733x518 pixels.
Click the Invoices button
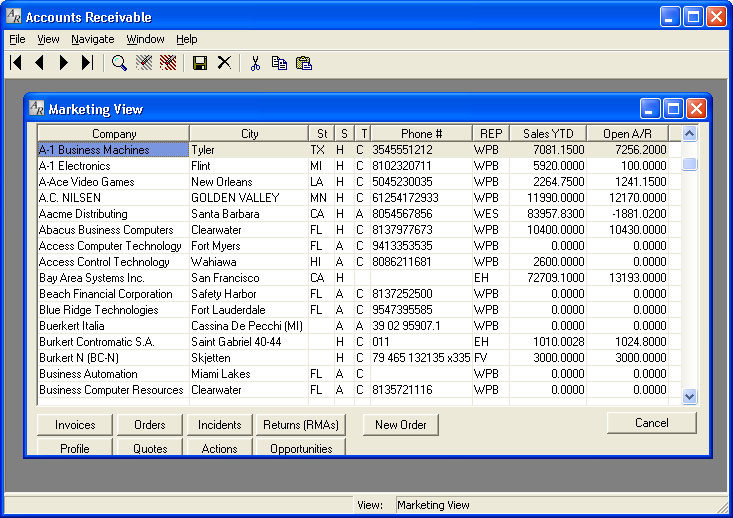75,424
